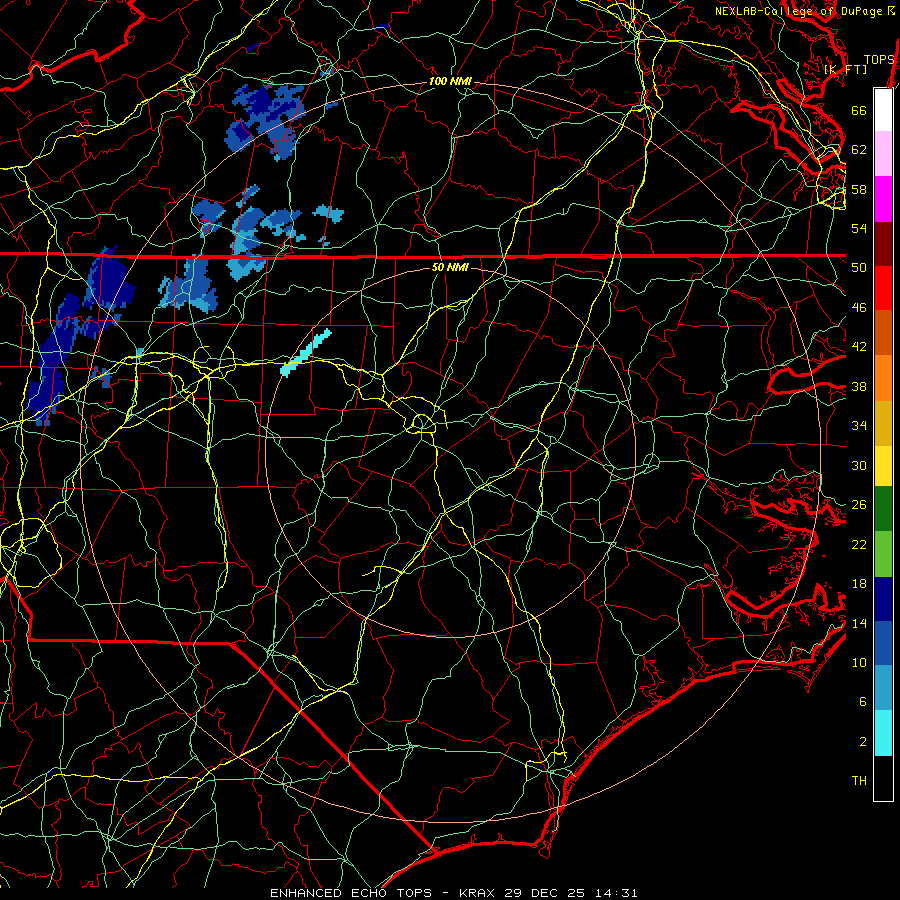Click the "10" legend value
Viewport: 900px width, 900px height.
[x=859, y=662]
